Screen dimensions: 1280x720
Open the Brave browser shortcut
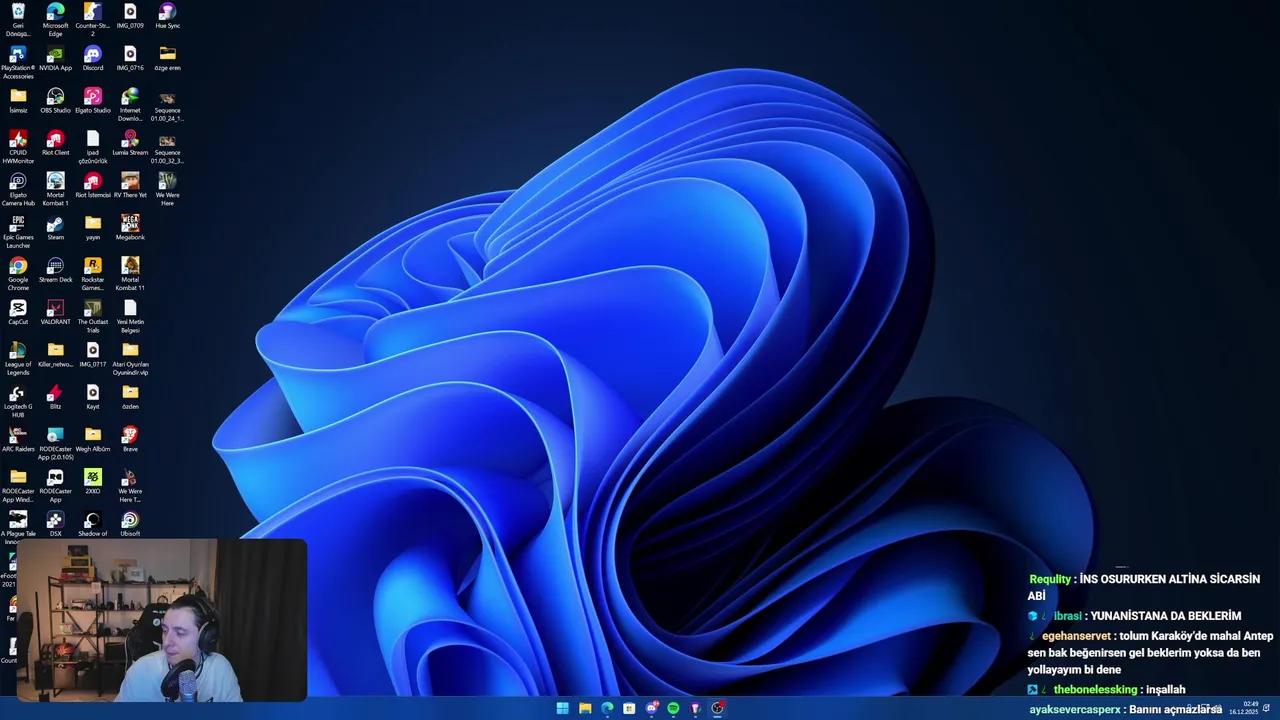coord(130,435)
